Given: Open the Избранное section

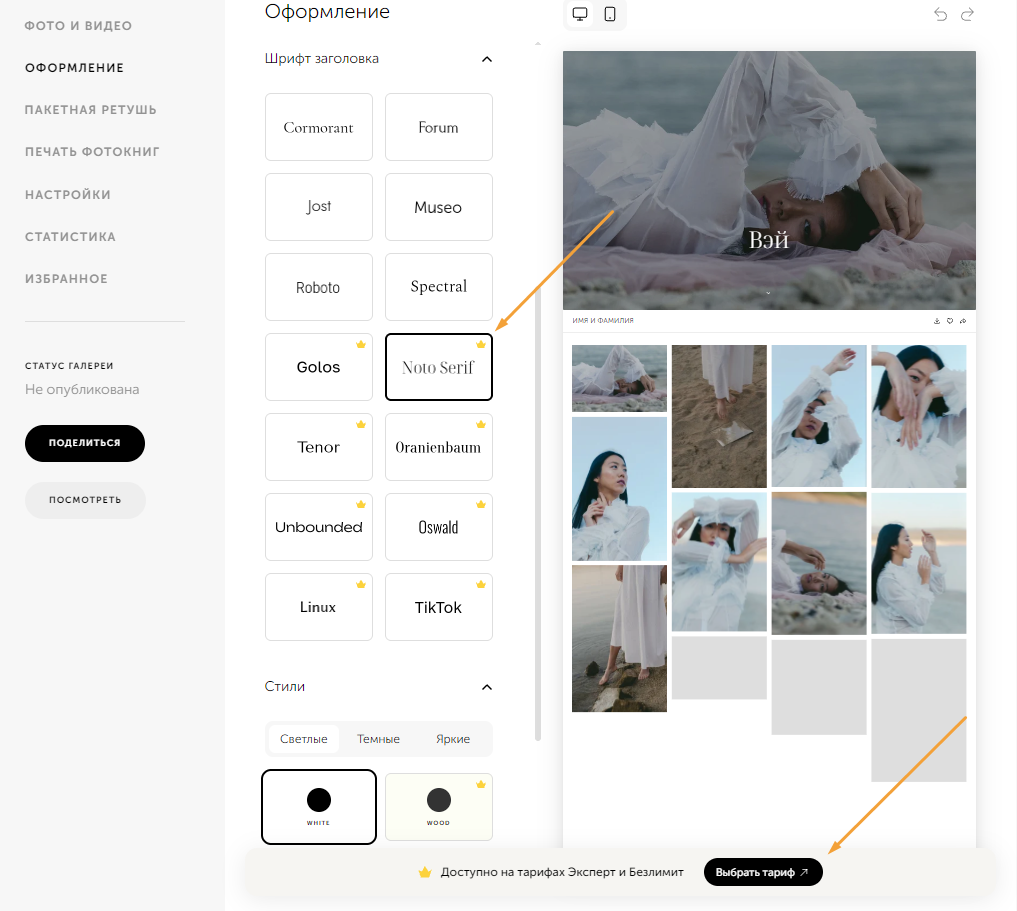Looking at the screenshot, I should click(x=66, y=279).
